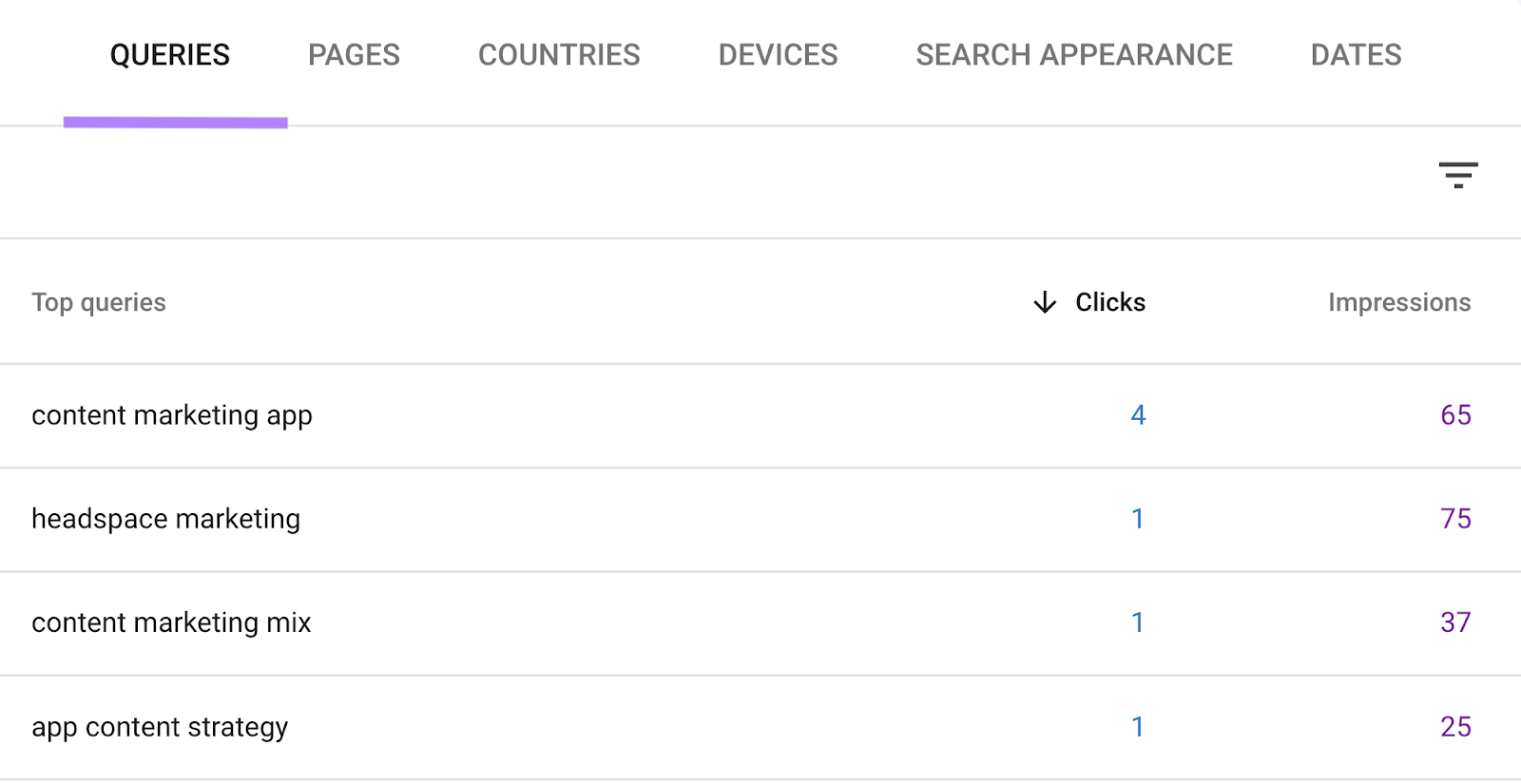
Task: Click the Top queries column header
Action: click(98, 302)
